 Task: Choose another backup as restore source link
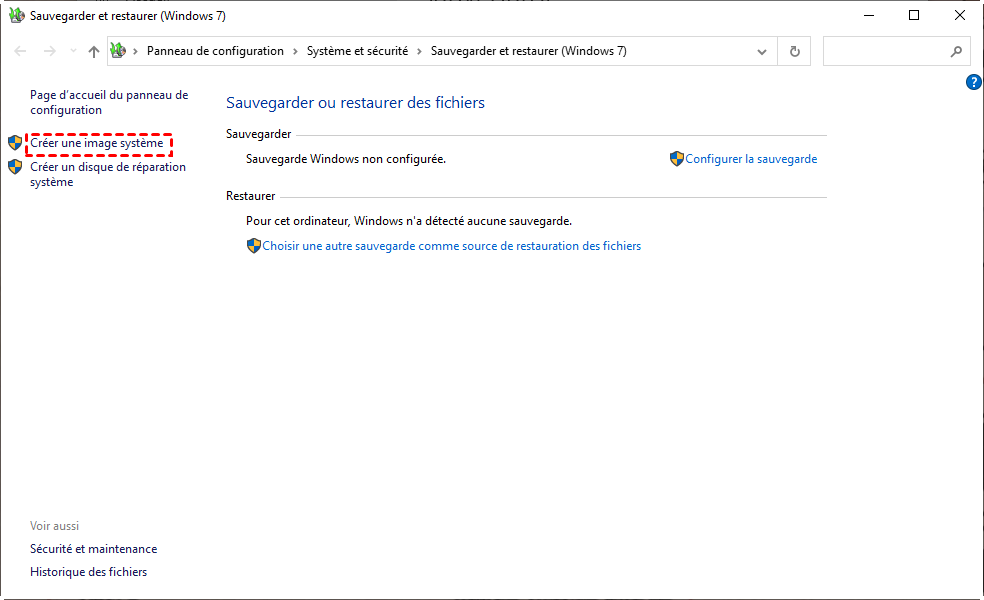coord(452,246)
